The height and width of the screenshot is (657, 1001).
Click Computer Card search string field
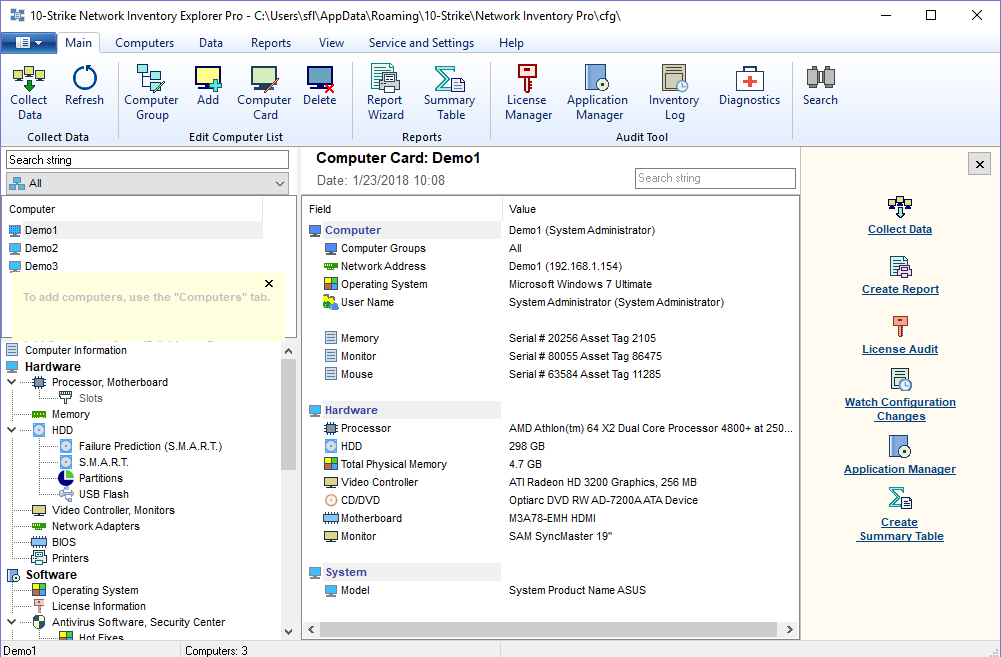tap(715, 178)
